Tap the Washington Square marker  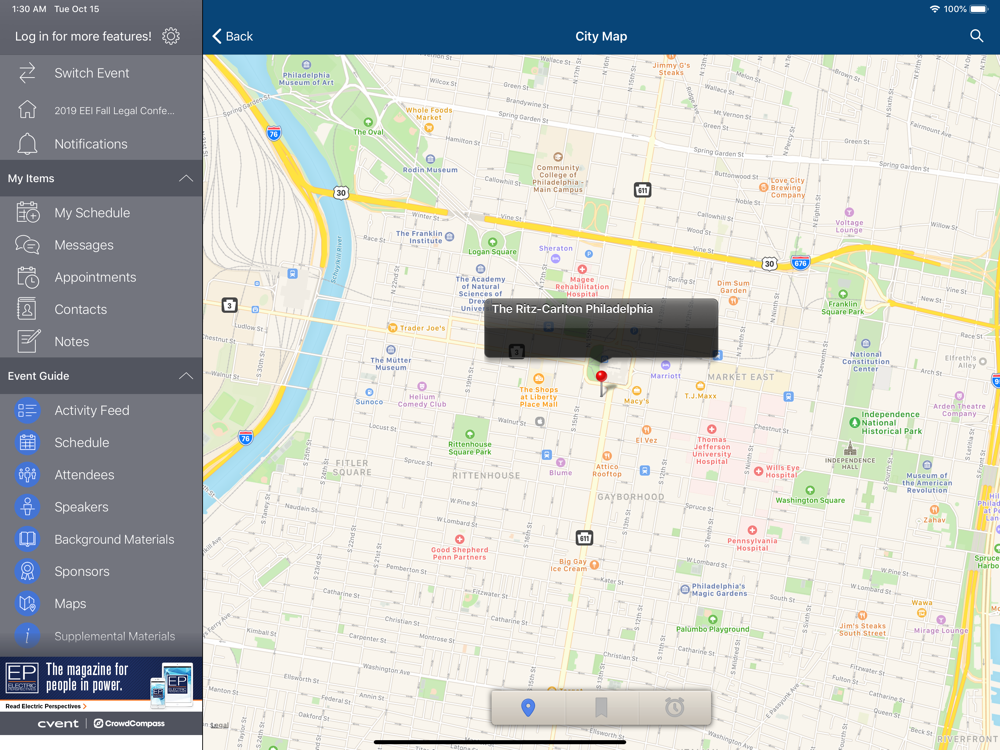point(809,490)
